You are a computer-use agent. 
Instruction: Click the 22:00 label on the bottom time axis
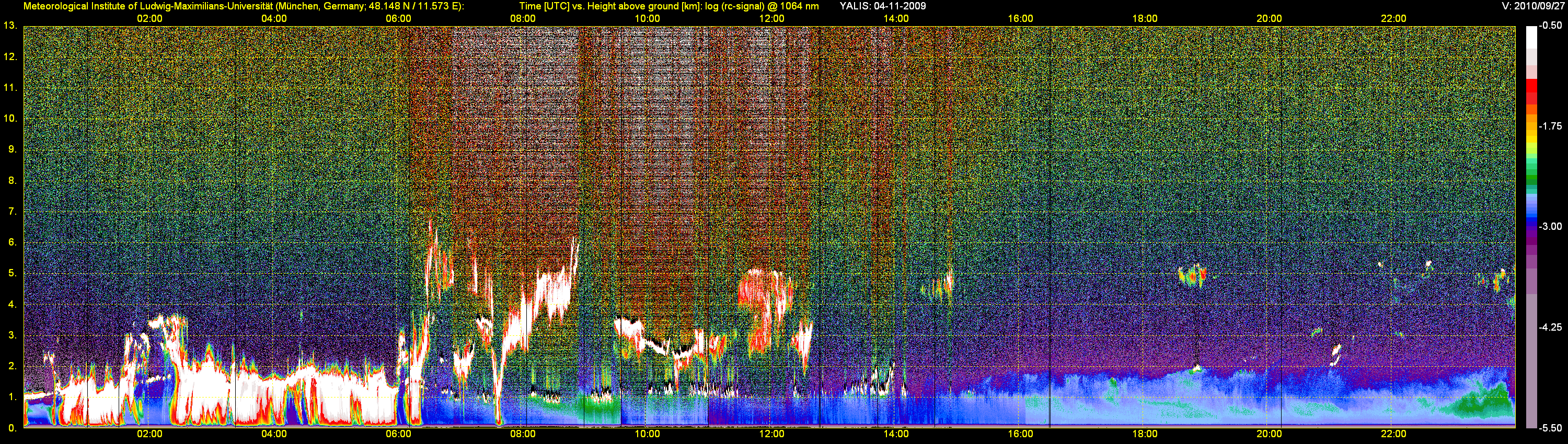[x=1393, y=434]
